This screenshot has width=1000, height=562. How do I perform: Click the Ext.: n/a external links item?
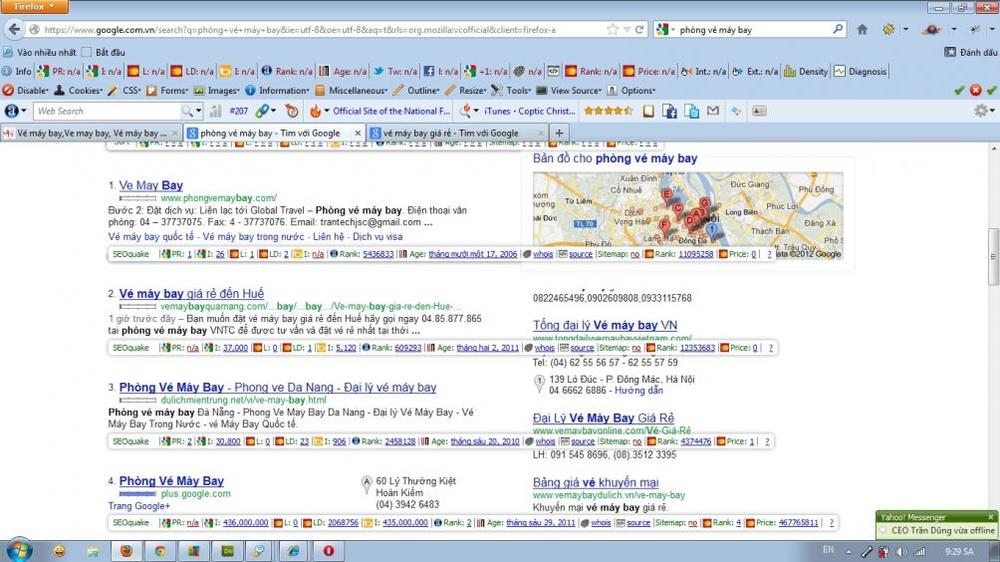pyautogui.click(x=755, y=71)
